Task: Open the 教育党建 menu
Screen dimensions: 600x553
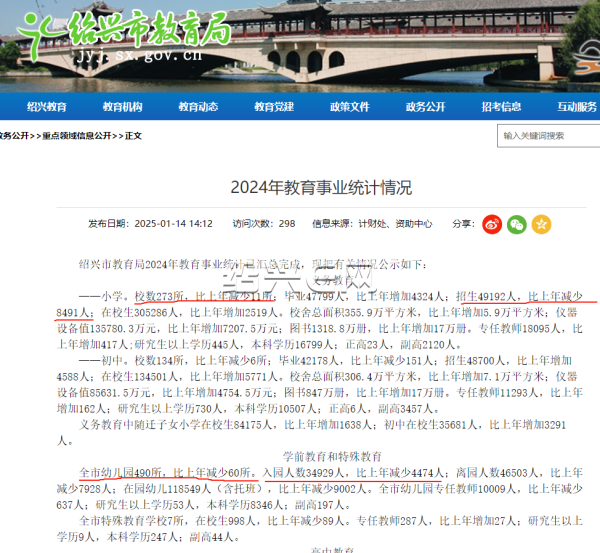Action: point(274,106)
